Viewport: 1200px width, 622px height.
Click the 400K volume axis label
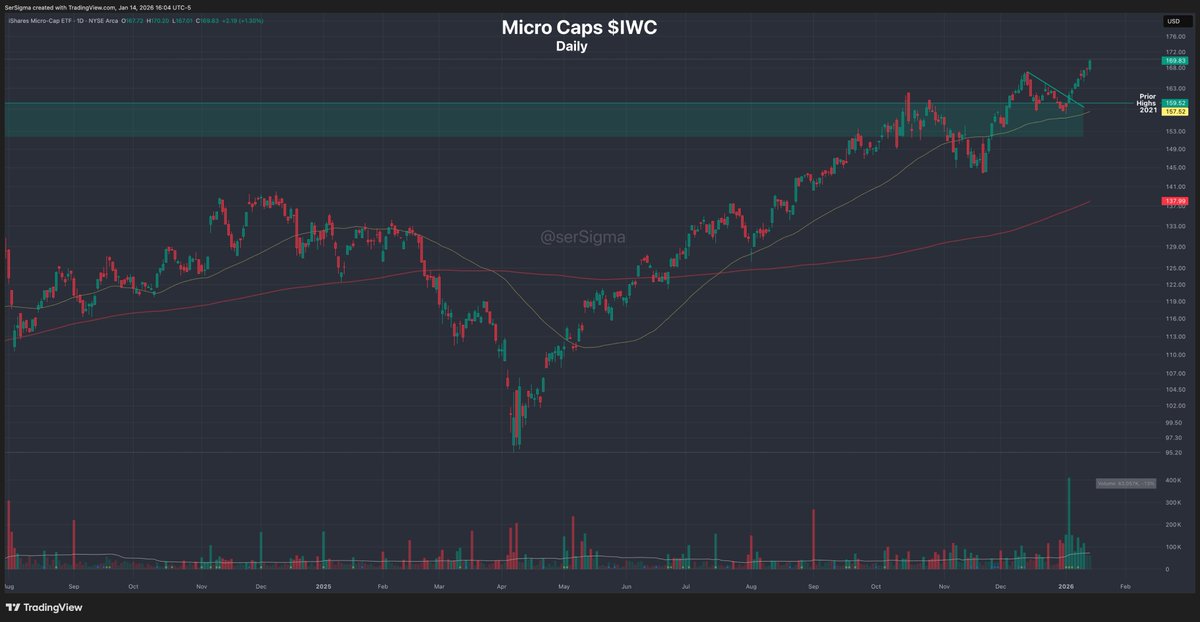[x=1174, y=480]
